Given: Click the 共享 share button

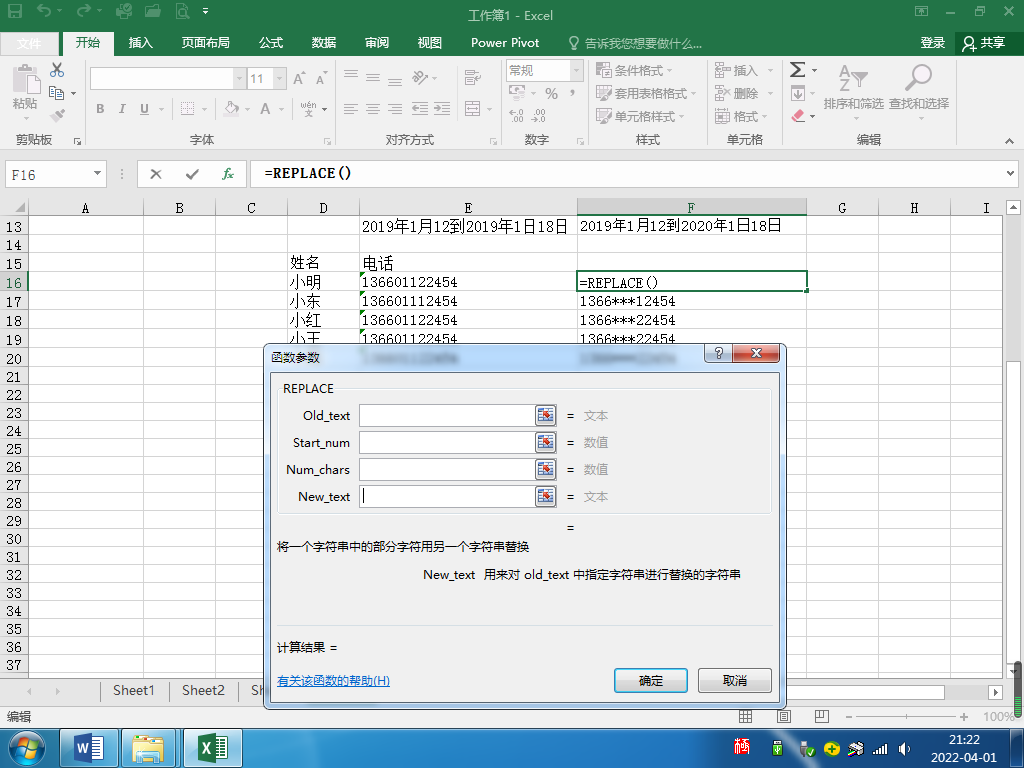Looking at the screenshot, I should 984,43.
